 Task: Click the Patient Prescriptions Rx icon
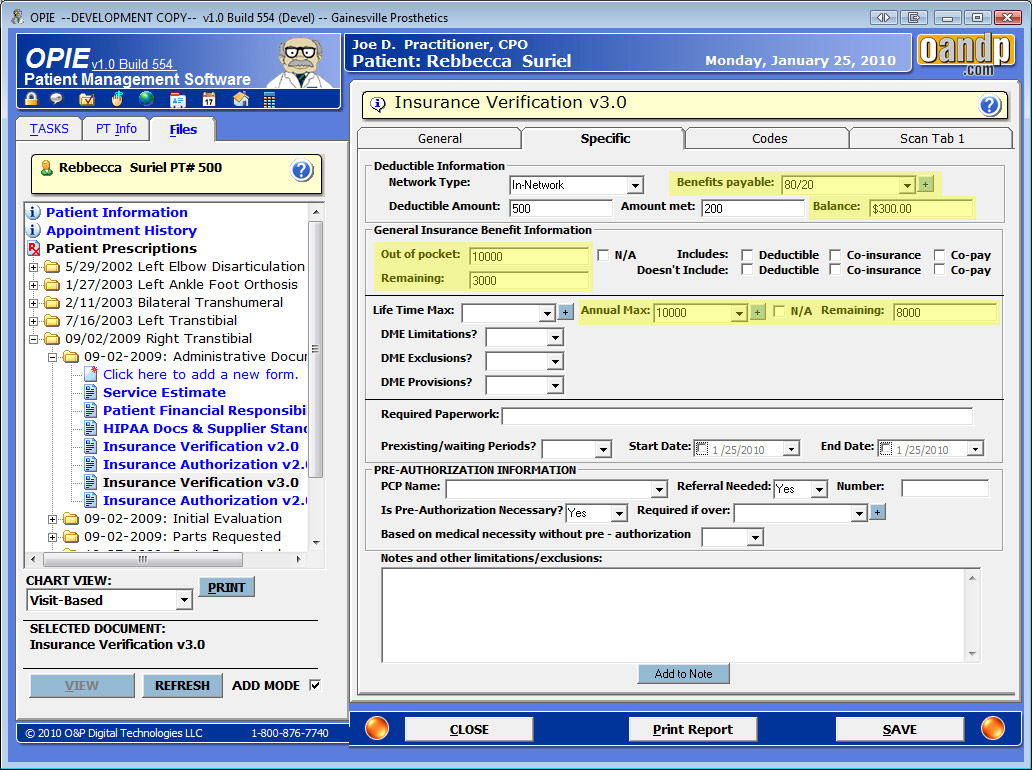click(x=34, y=249)
